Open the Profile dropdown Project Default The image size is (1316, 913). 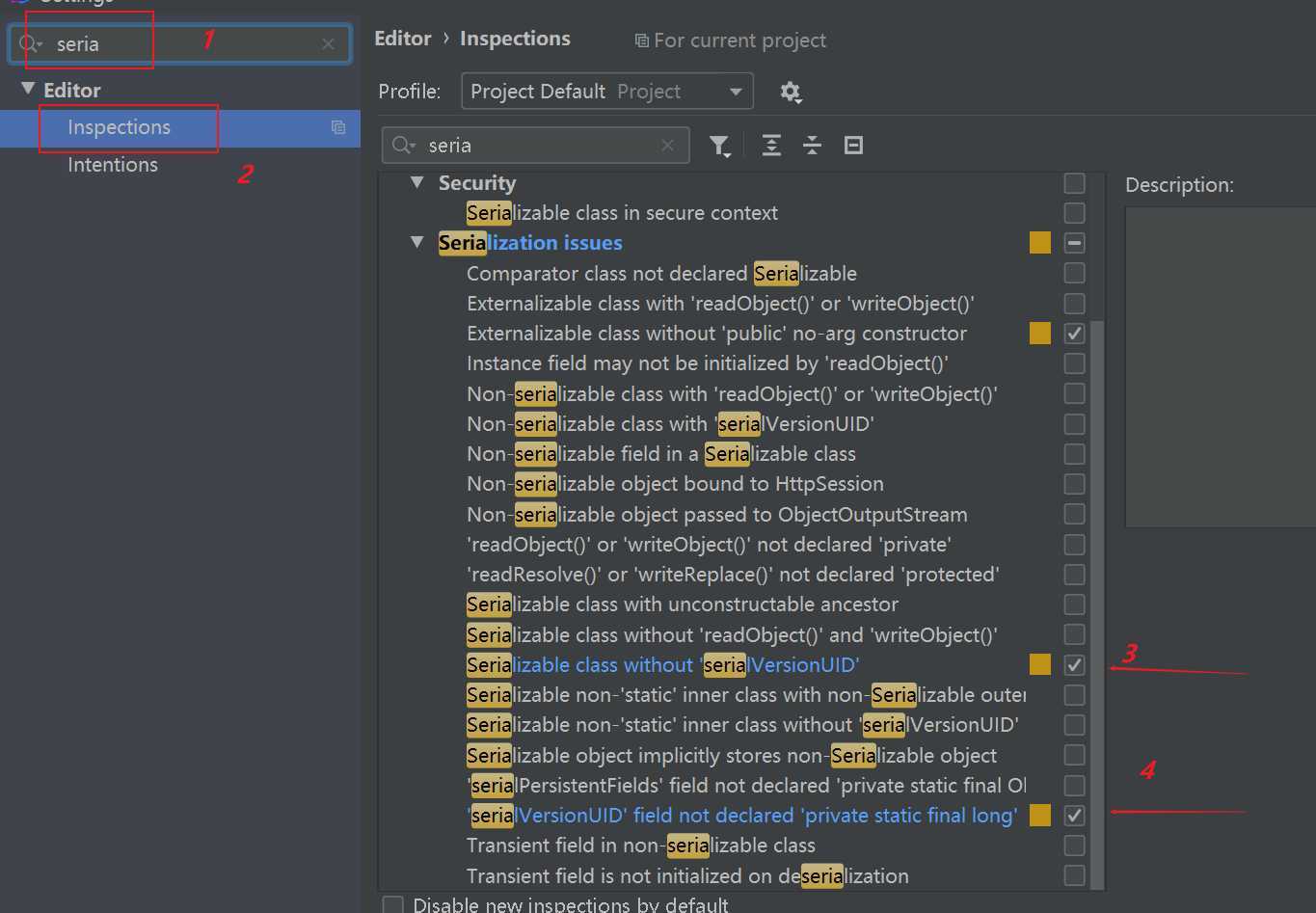607,92
